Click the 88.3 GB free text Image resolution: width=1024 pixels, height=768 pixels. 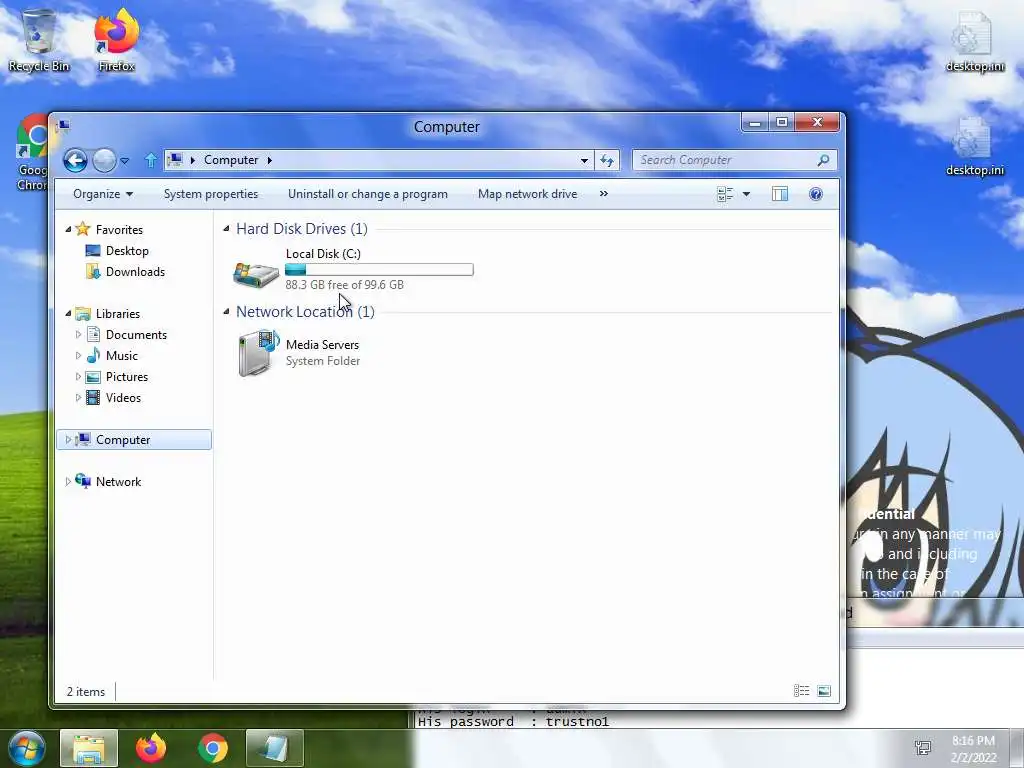[344, 285]
